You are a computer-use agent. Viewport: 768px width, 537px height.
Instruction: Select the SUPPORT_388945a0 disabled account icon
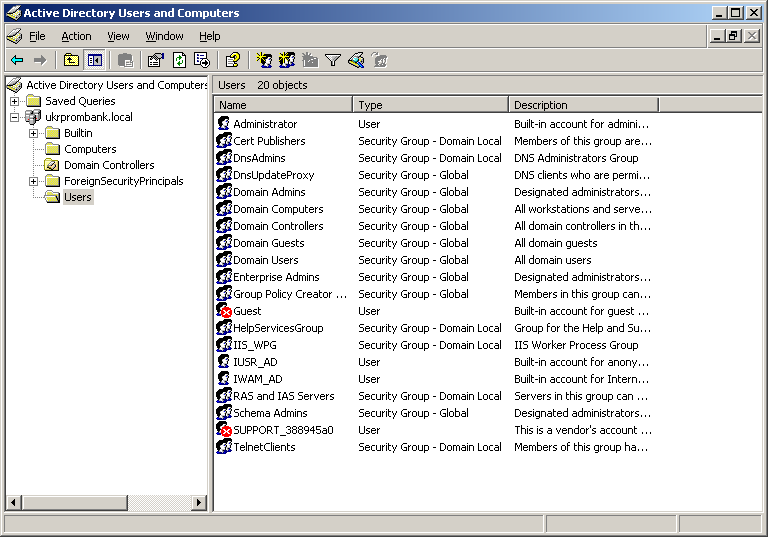click(x=224, y=430)
